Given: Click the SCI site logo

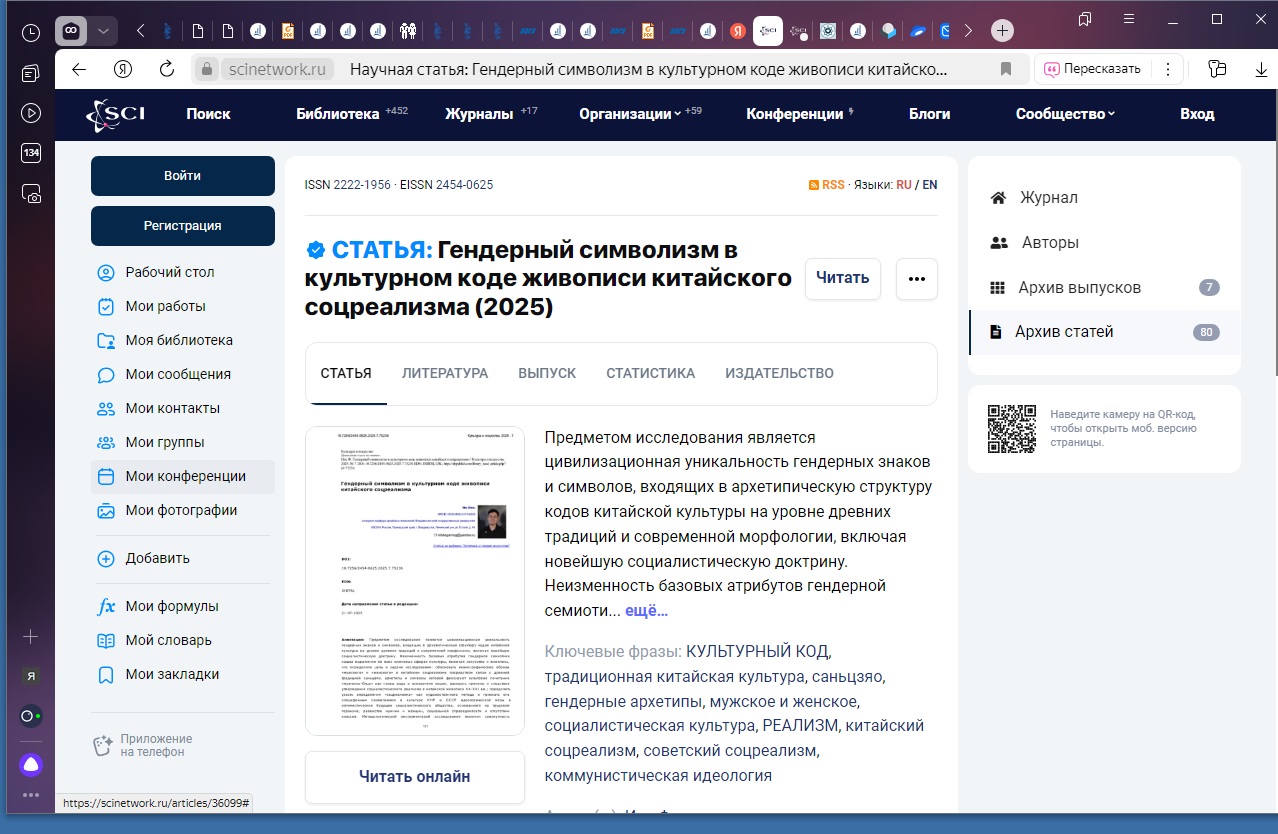Looking at the screenshot, I should [x=115, y=114].
